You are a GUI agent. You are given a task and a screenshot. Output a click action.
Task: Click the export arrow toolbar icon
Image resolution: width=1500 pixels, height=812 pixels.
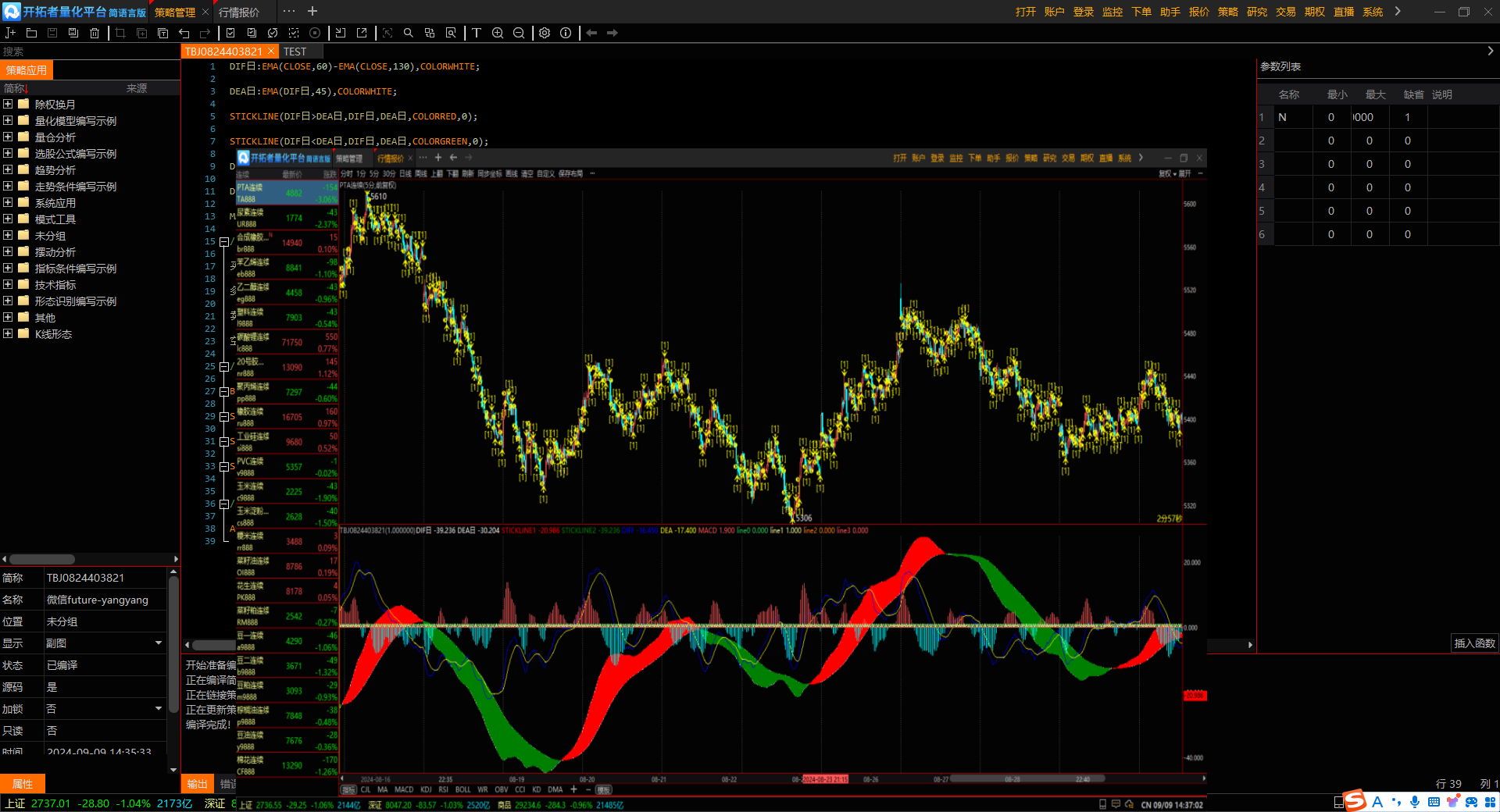click(x=362, y=33)
